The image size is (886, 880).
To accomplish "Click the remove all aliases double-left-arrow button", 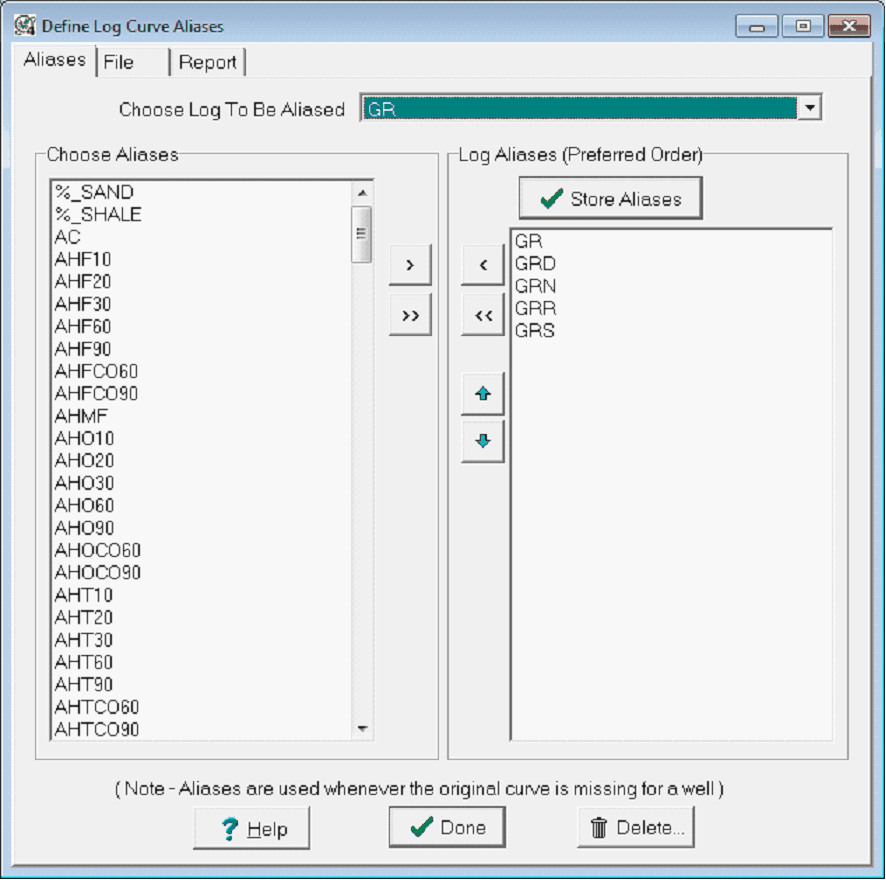I will click(483, 315).
